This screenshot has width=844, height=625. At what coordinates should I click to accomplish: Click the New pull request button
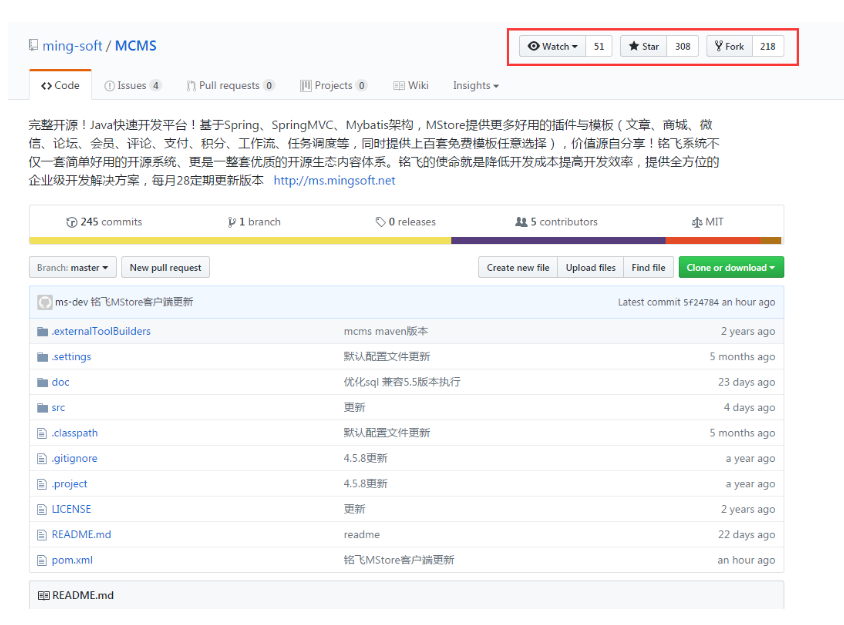165,268
